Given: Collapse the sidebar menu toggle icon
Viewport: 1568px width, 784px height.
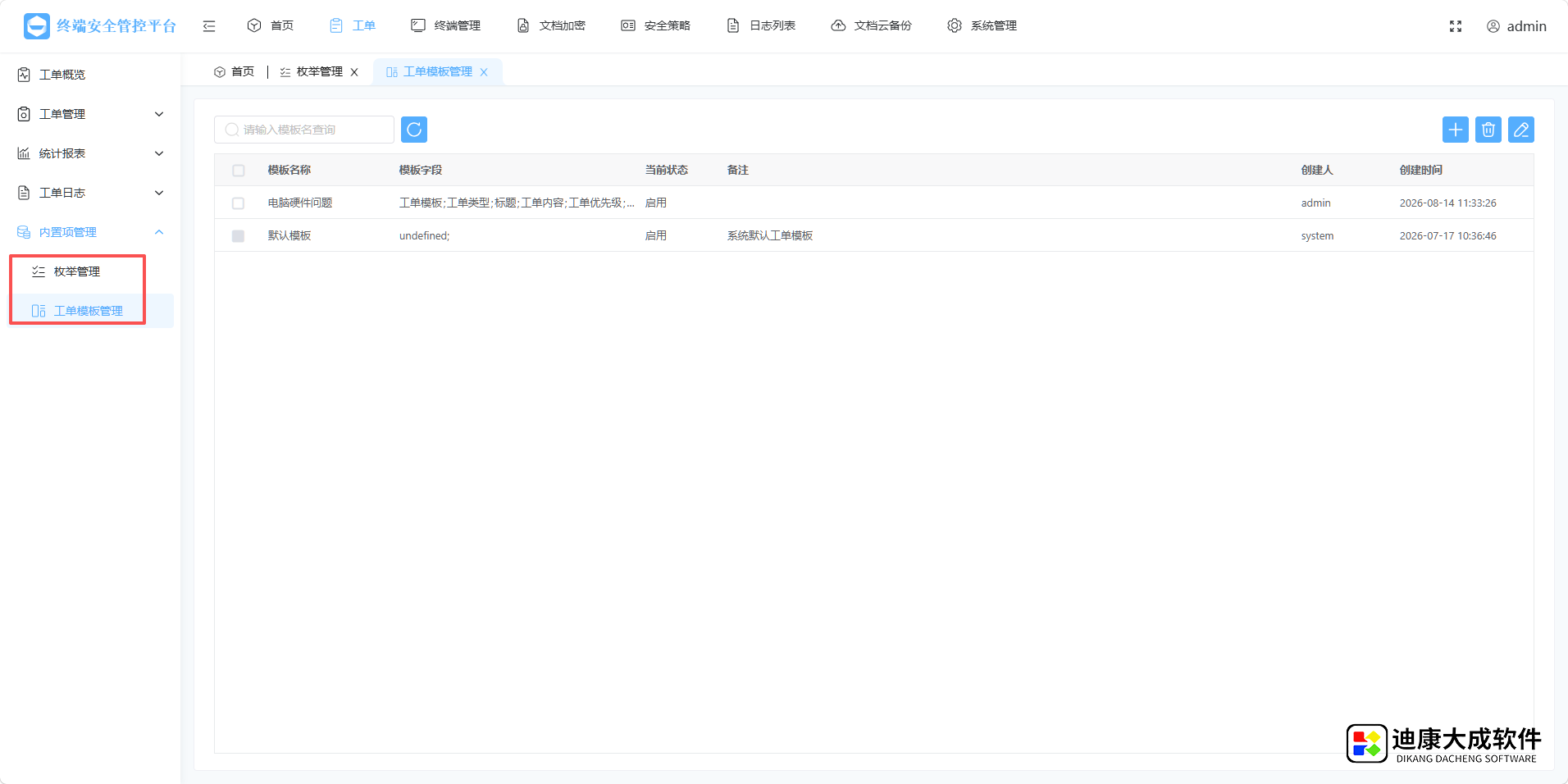Looking at the screenshot, I should (209, 26).
